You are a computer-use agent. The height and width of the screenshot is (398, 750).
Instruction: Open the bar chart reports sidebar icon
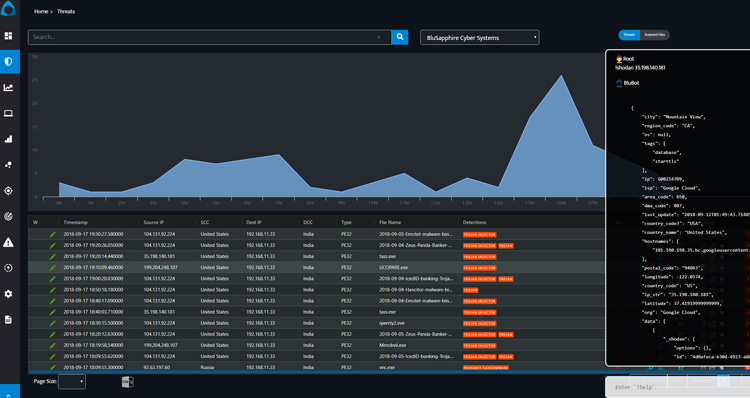(8, 139)
